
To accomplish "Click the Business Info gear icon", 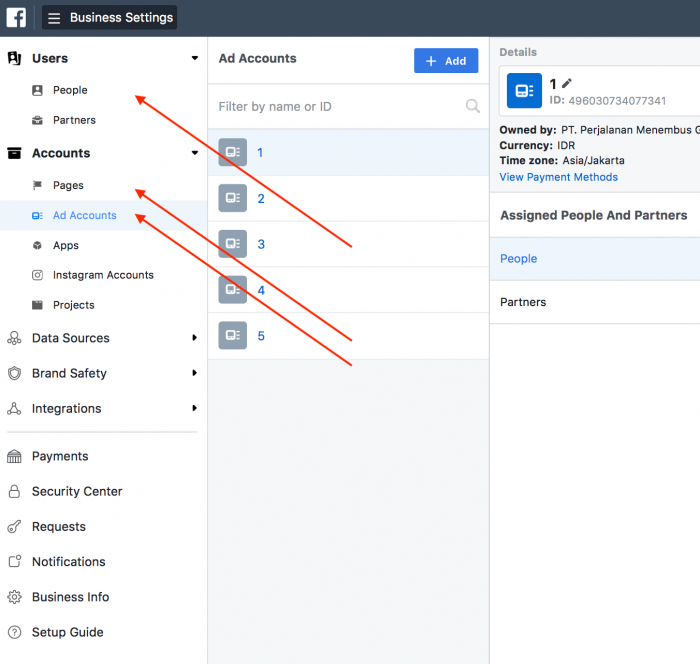I will click(x=14, y=597).
